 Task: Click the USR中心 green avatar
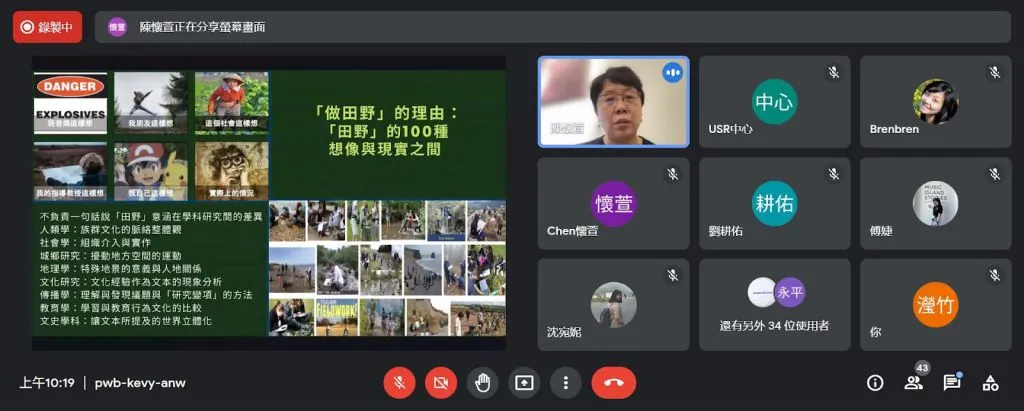[x=774, y=102]
